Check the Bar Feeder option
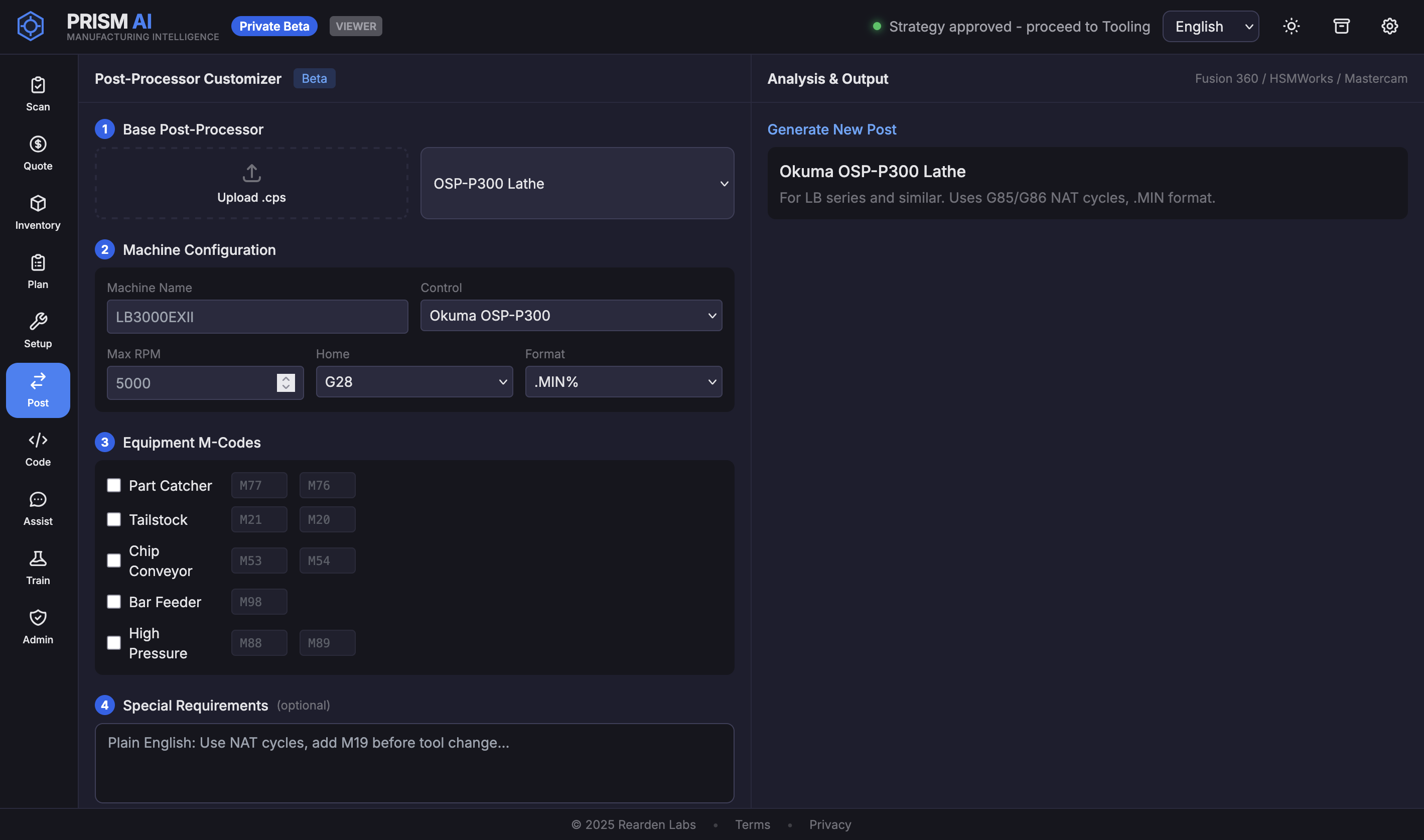Image resolution: width=1424 pixels, height=840 pixels. (x=114, y=601)
